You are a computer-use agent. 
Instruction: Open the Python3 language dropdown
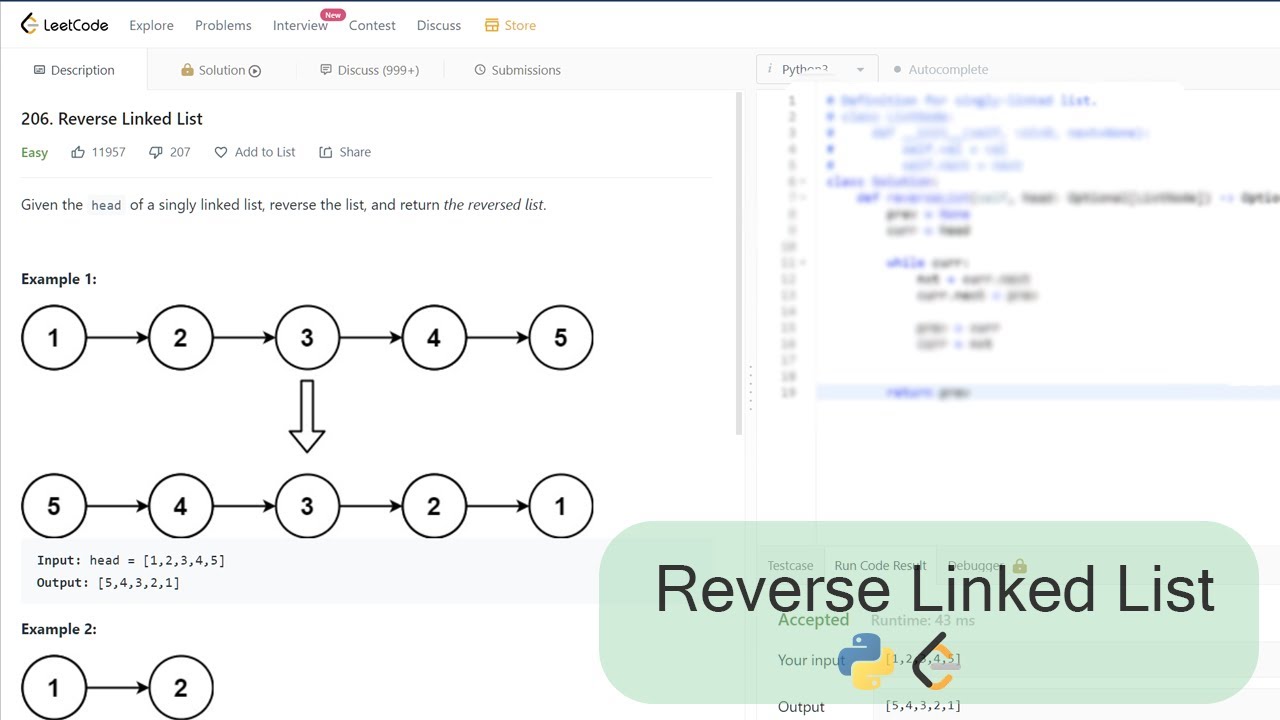(818, 69)
